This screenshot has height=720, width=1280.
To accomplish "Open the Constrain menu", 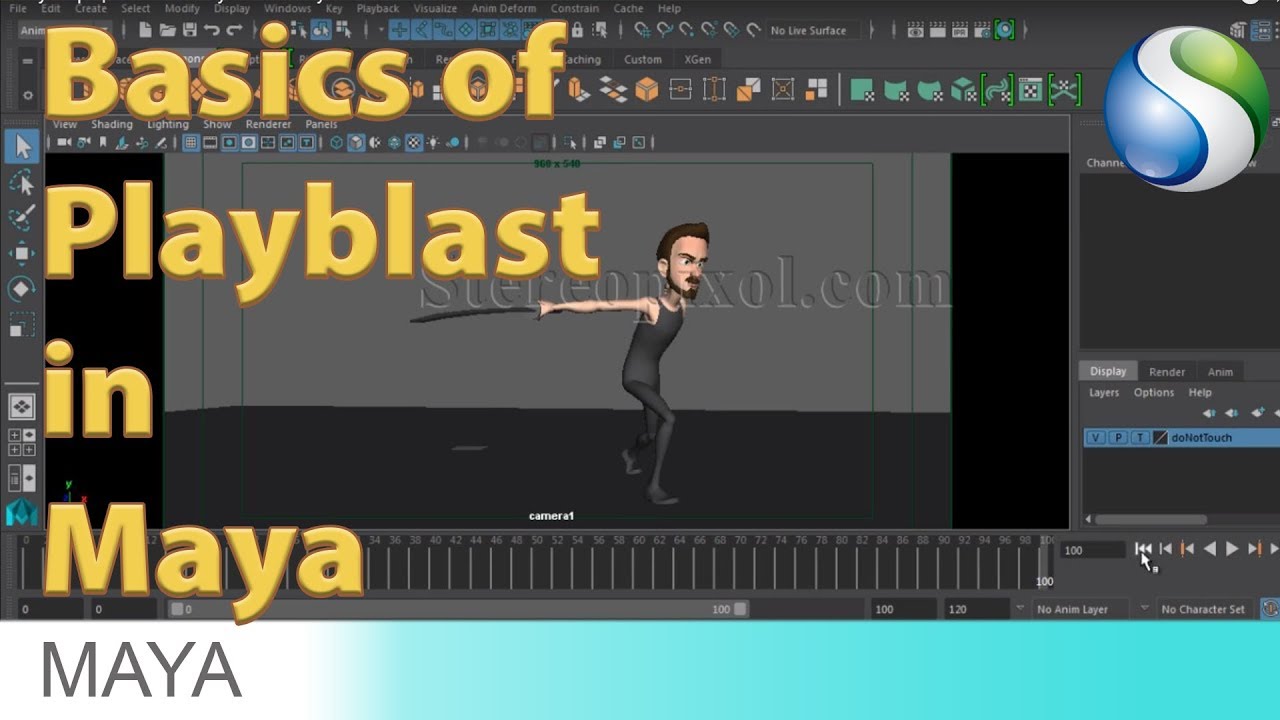I will pos(575,8).
